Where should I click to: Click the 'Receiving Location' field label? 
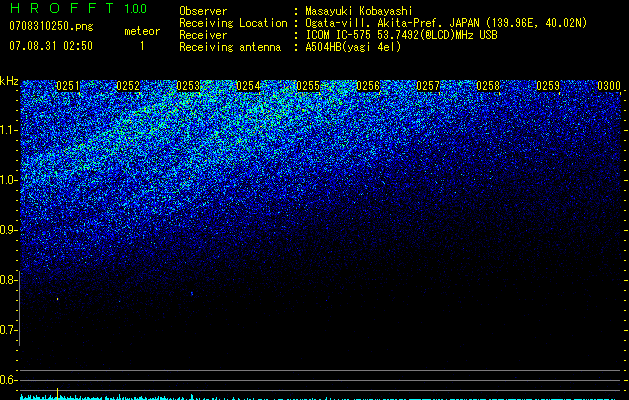click(x=233, y=23)
